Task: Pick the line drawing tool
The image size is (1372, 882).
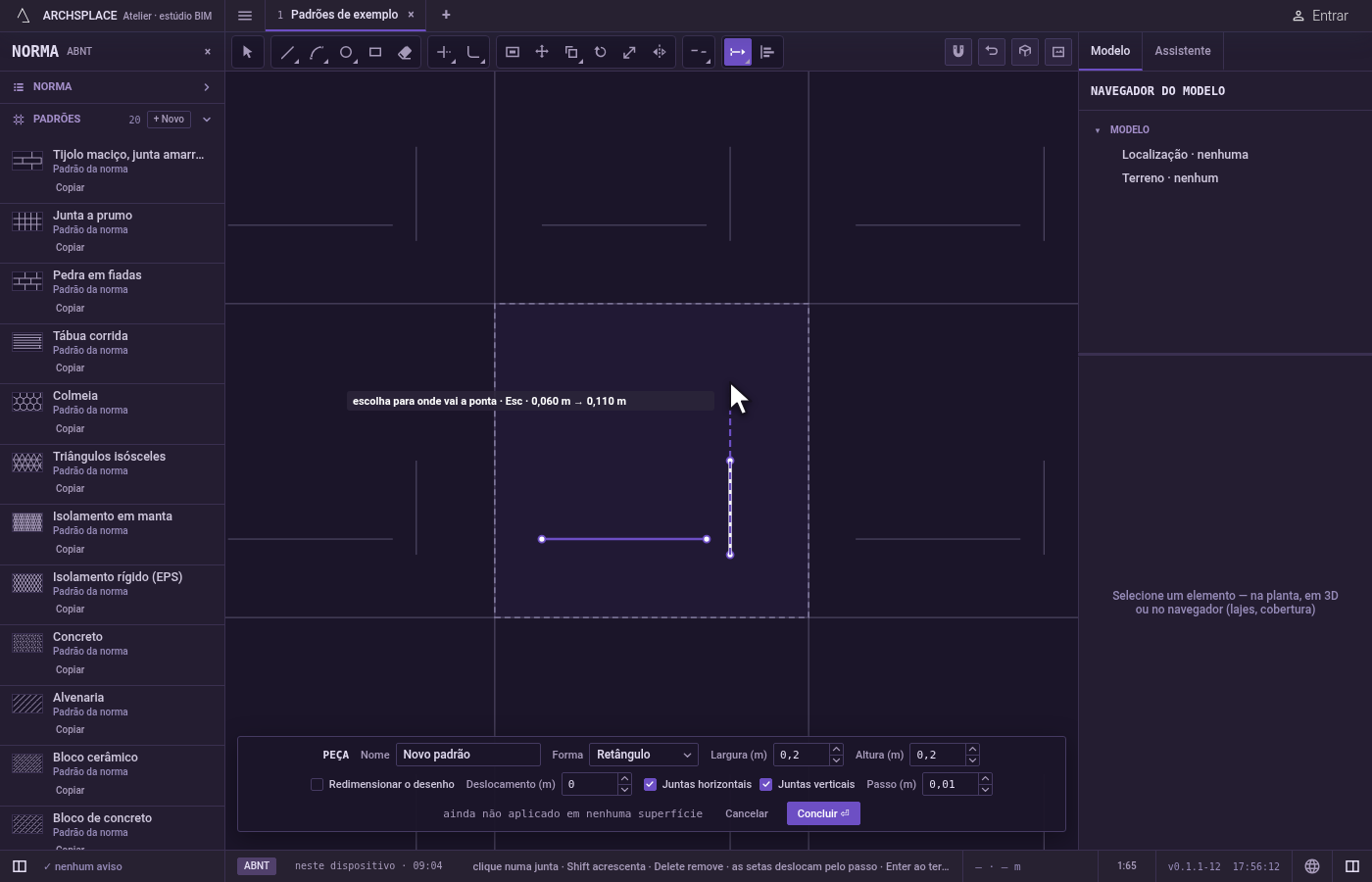Action: coord(287,52)
